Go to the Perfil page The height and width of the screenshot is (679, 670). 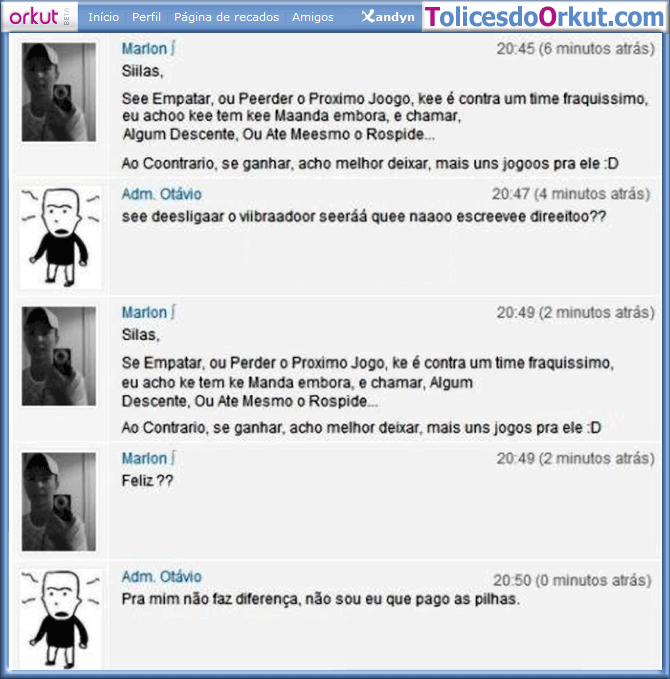click(146, 17)
